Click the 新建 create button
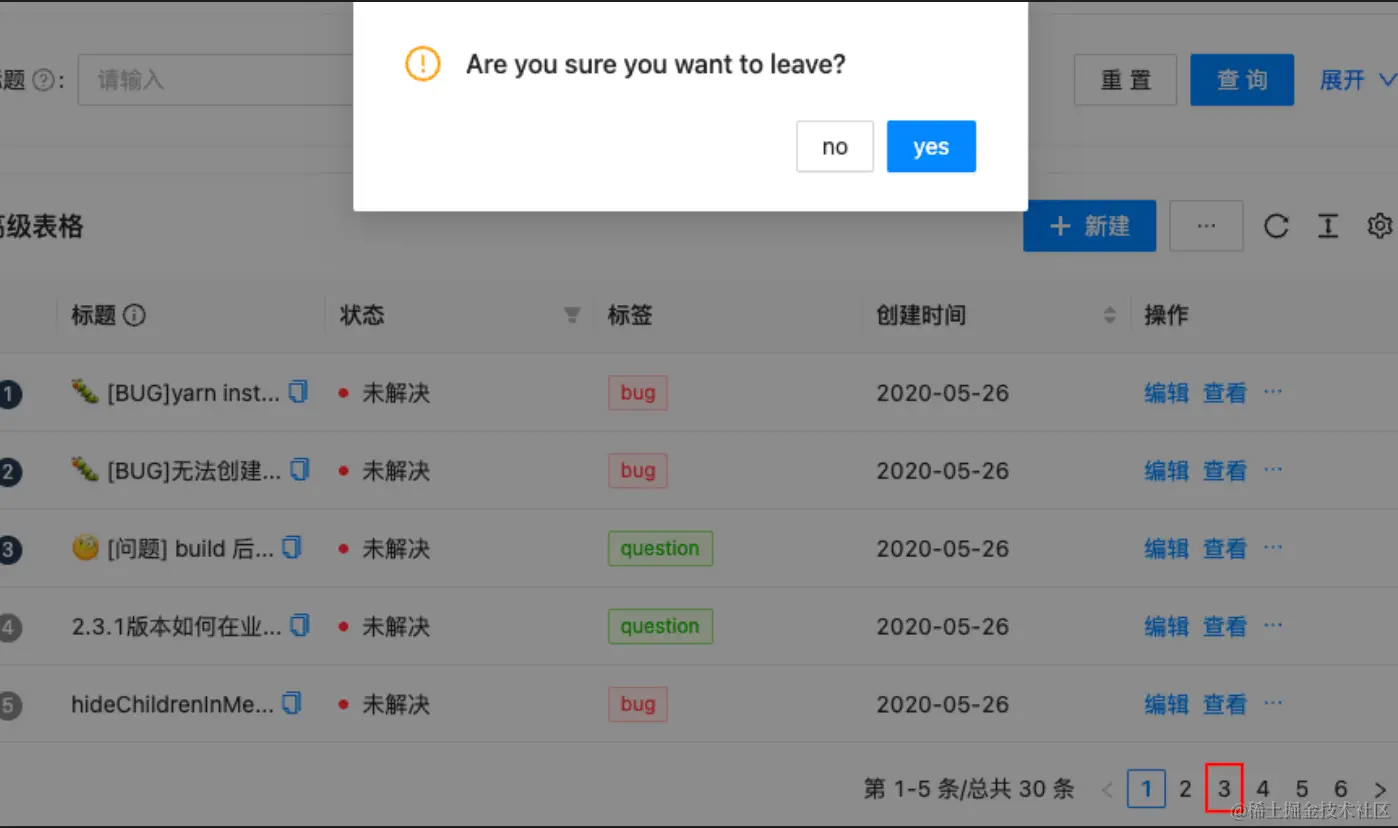The image size is (1398, 828). click(x=1089, y=226)
